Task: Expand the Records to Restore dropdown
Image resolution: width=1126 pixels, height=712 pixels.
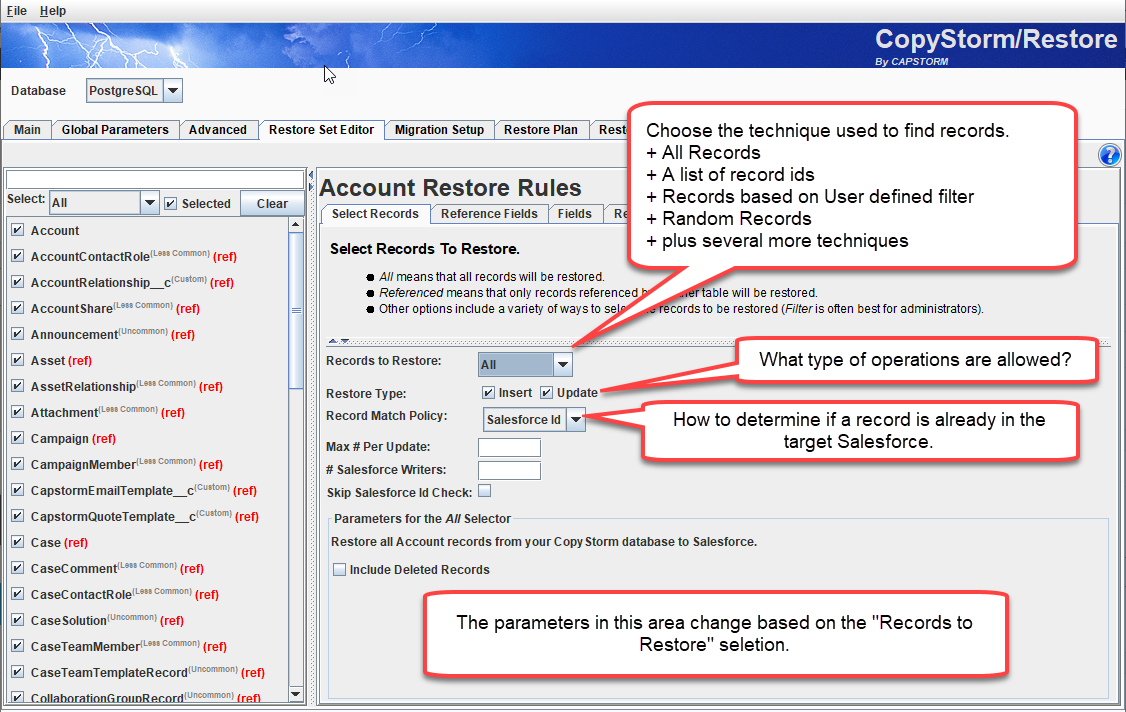Action: pyautogui.click(x=563, y=364)
